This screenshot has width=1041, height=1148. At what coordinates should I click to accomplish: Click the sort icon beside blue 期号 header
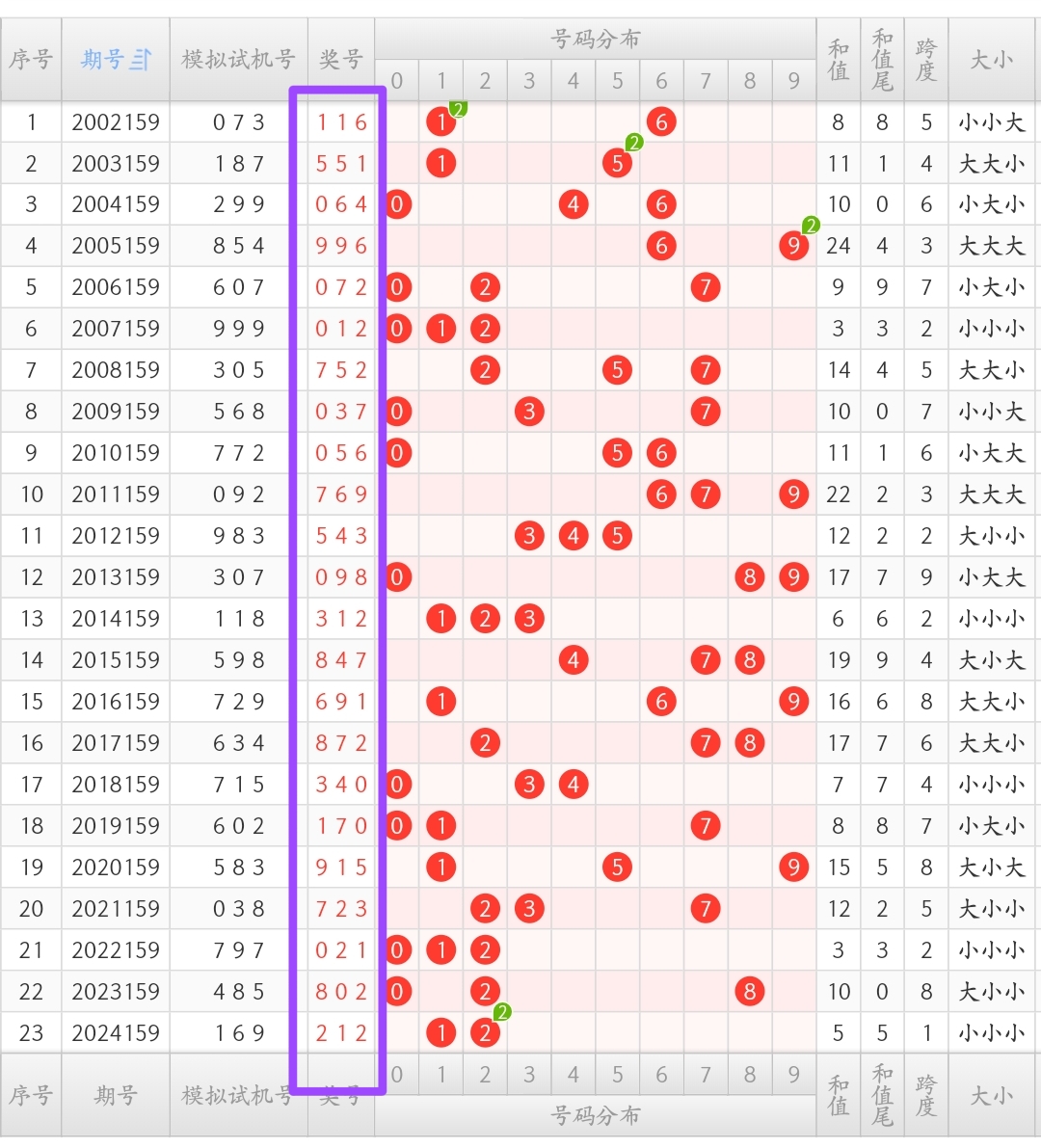[x=141, y=60]
